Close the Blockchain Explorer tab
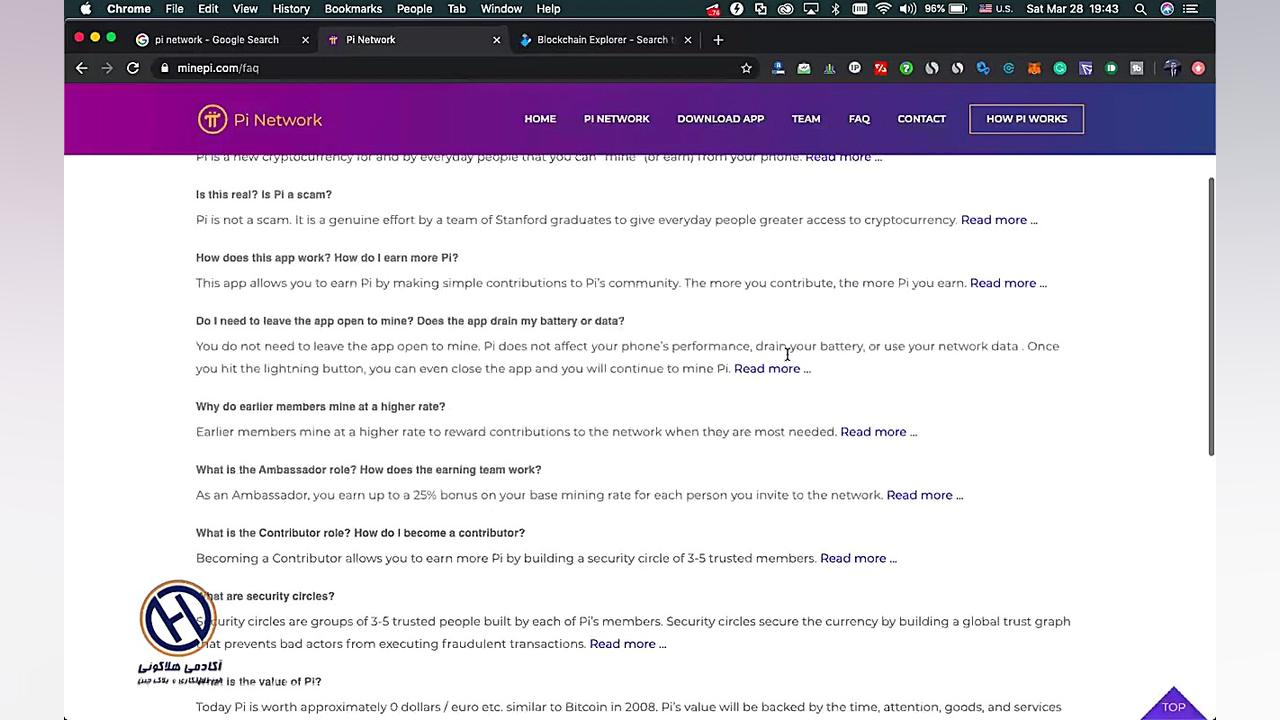 (x=687, y=40)
